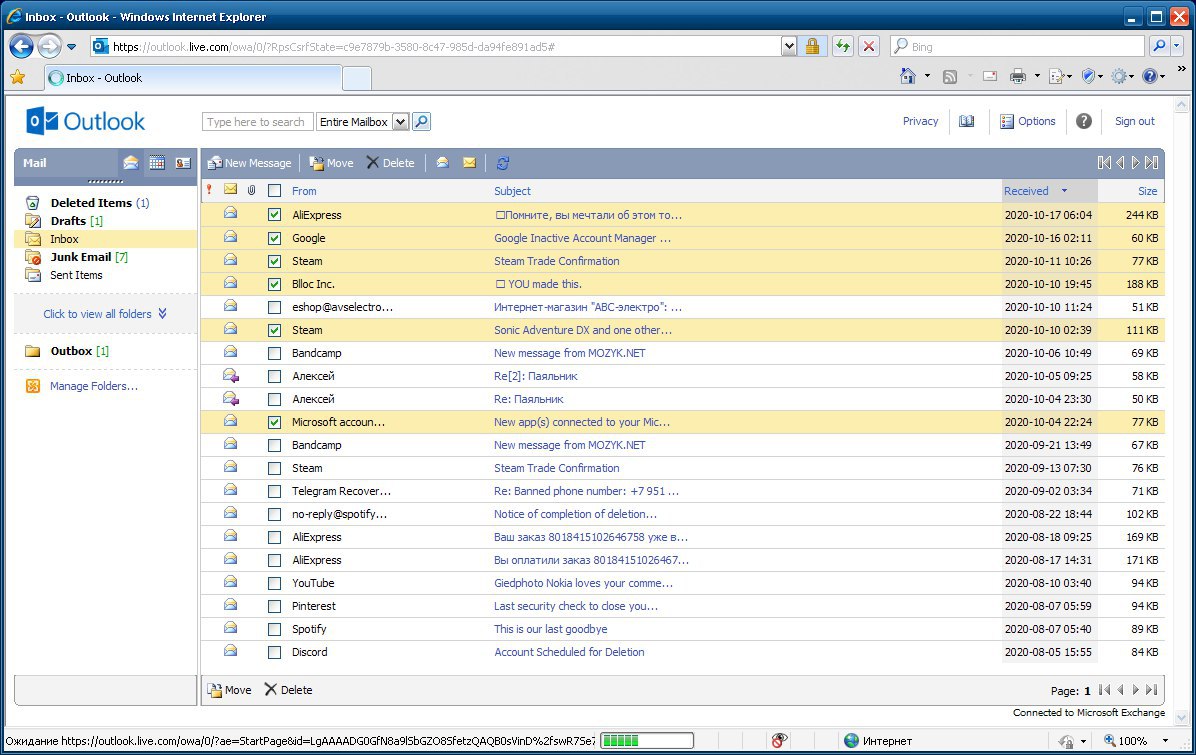Click the Importance column flag icon
1196x755 pixels.
click(x=209, y=190)
